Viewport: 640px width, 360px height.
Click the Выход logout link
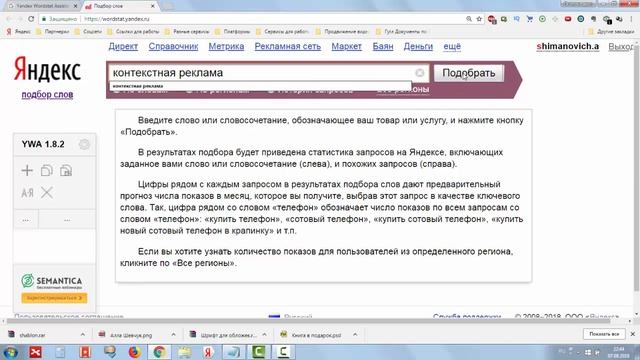[621, 47]
